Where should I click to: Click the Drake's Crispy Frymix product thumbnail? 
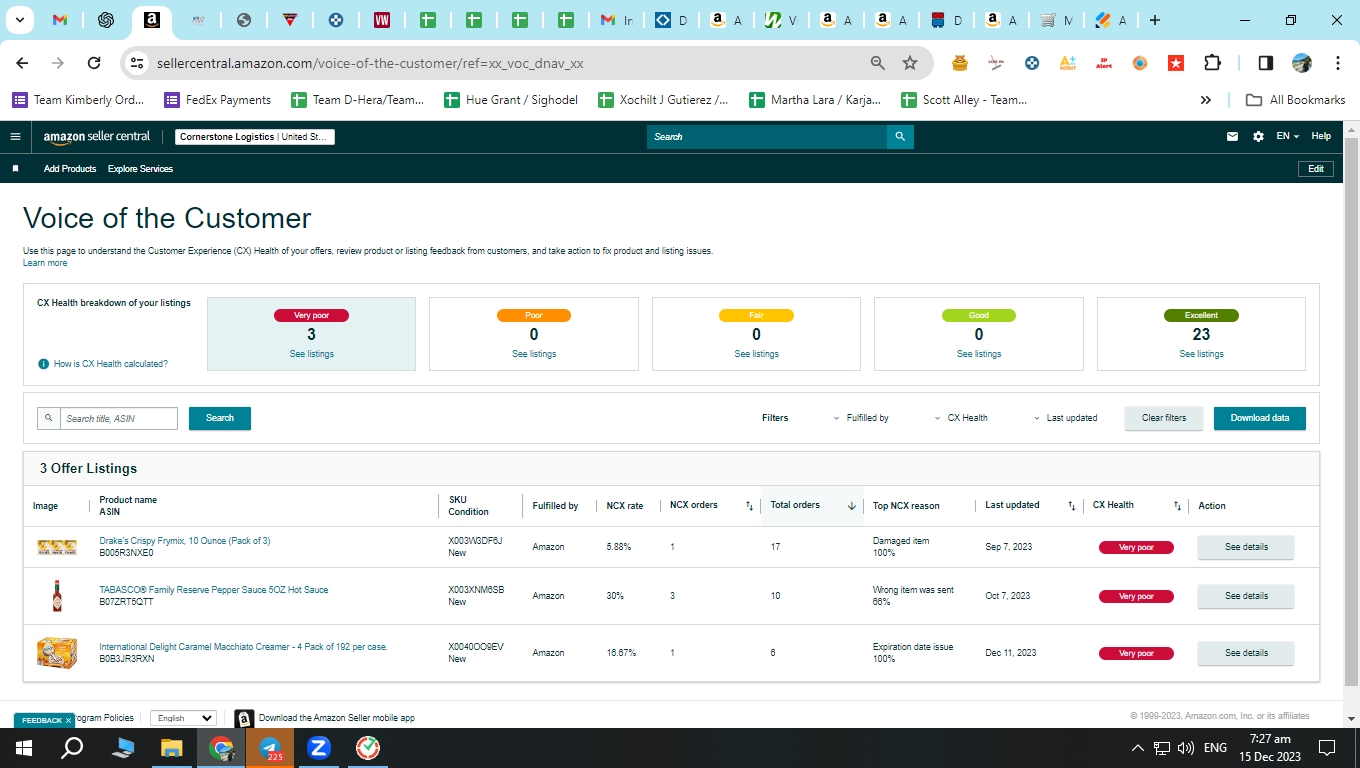point(57,547)
